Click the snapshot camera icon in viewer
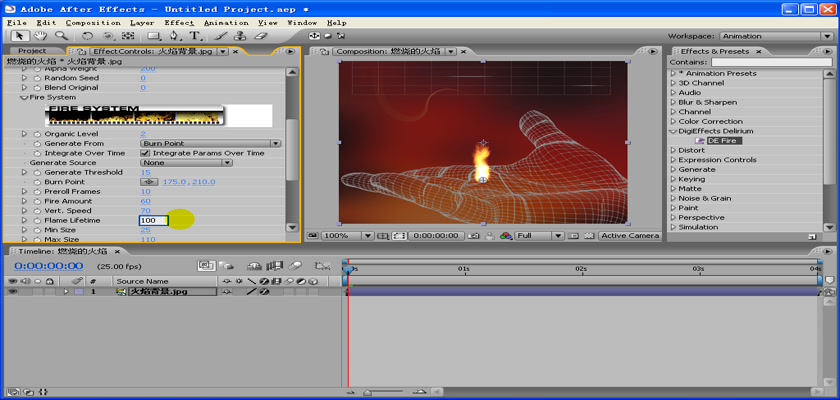Image resolution: width=840 pixels, height=400 pixels. click(x=473, y=236)
